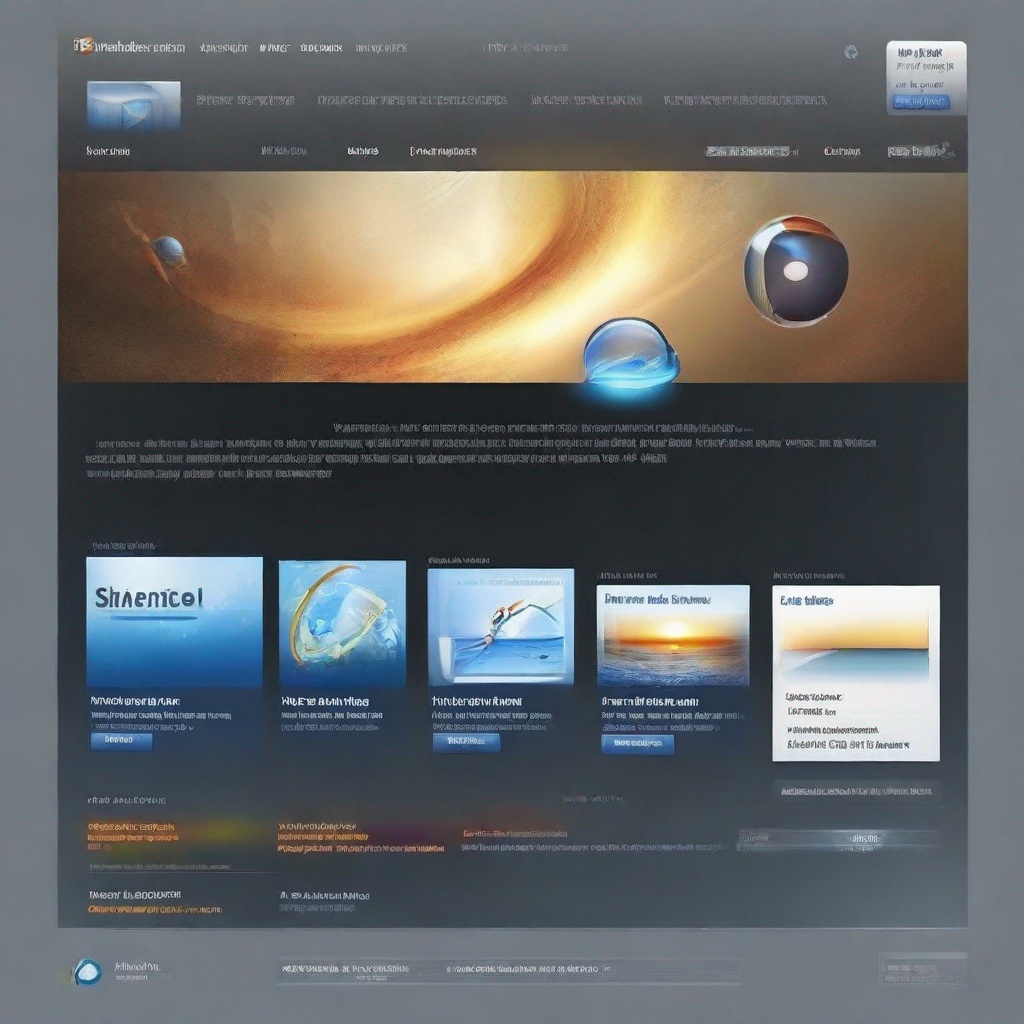
Task: Click the glowing blue glass orb in banner
Action: pos(631,353)
